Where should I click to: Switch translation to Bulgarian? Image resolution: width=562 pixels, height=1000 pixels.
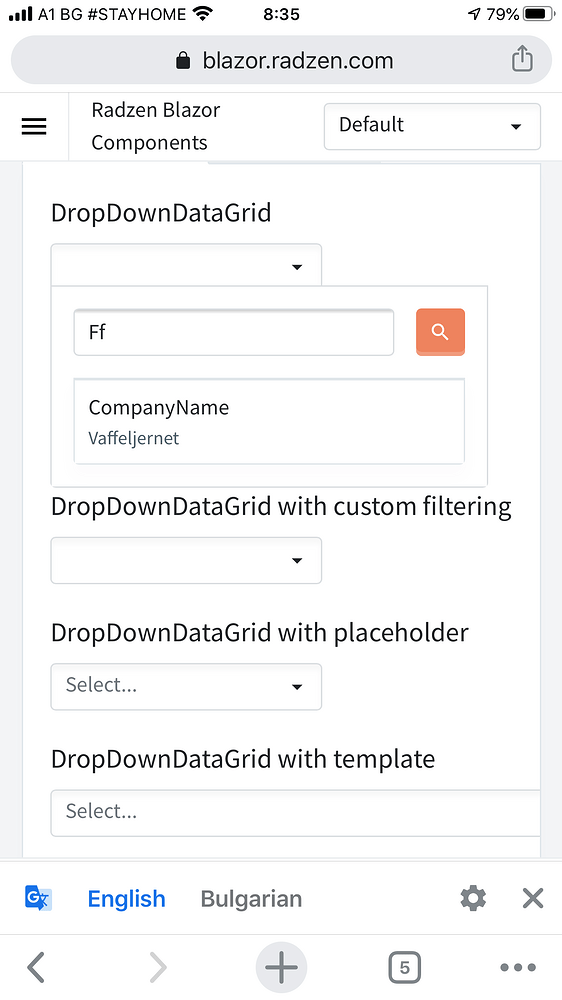[251, 899]
